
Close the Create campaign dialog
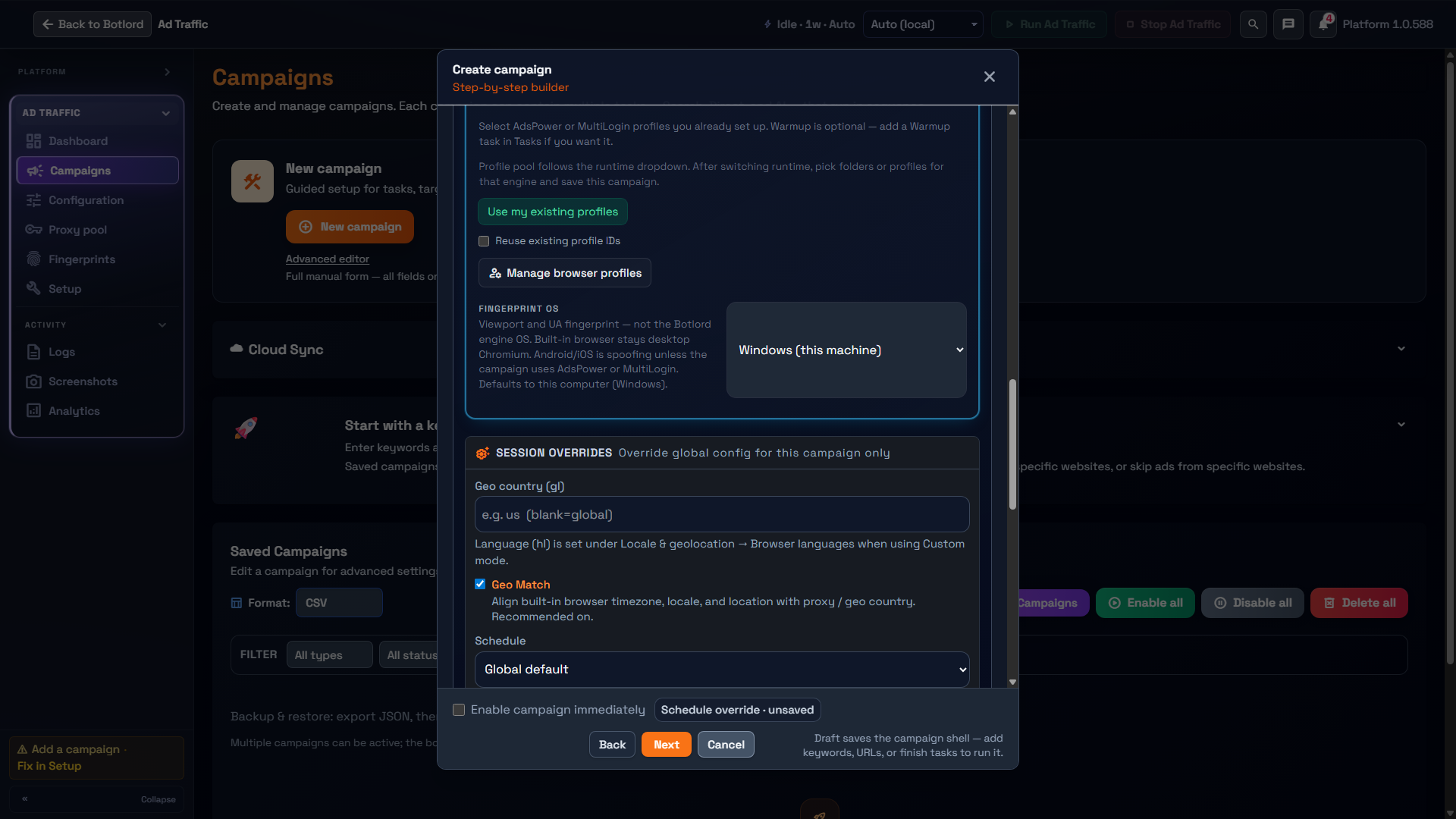pos(990,77)
